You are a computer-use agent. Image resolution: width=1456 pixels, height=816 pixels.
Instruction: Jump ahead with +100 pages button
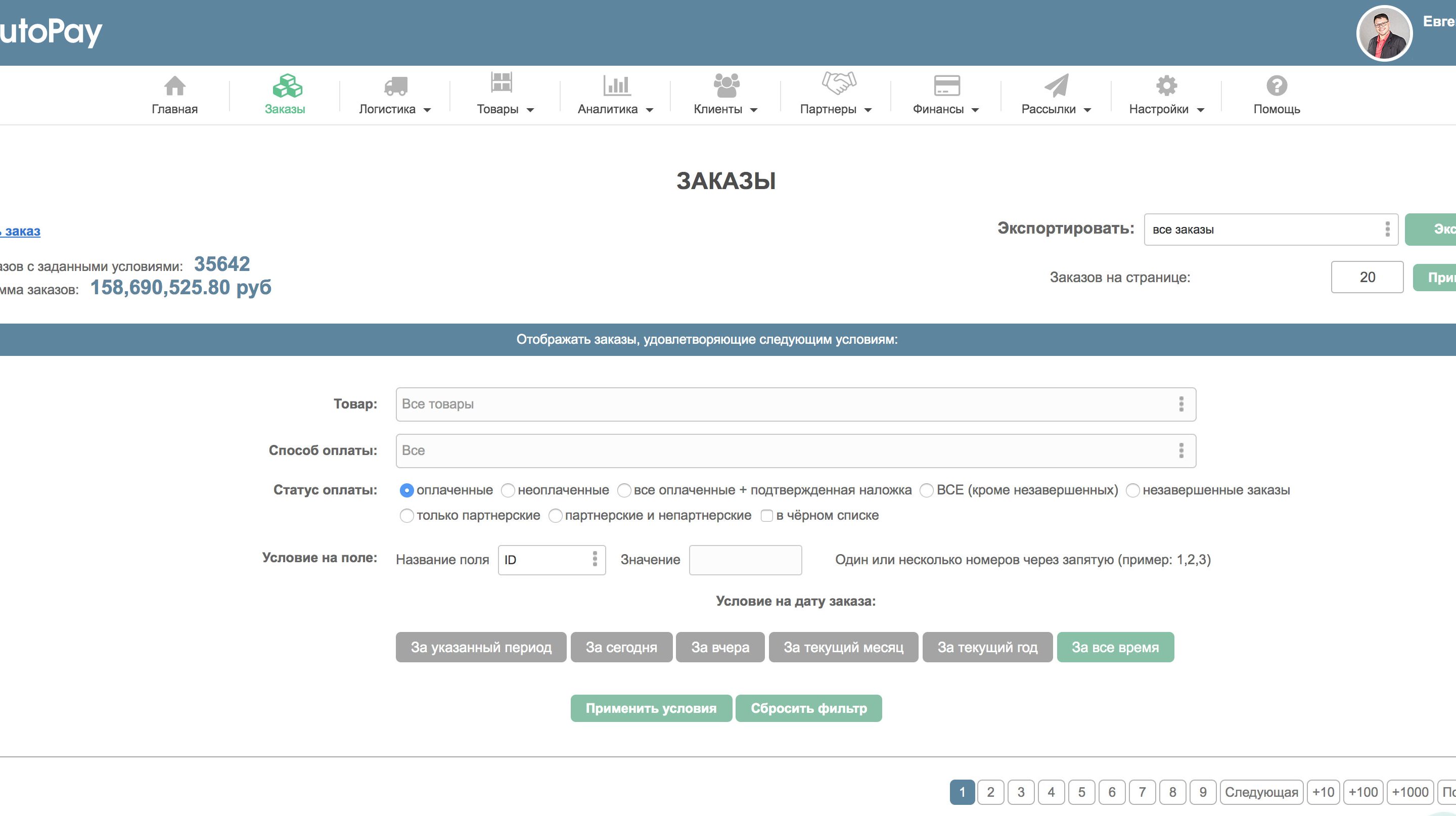1363,792
